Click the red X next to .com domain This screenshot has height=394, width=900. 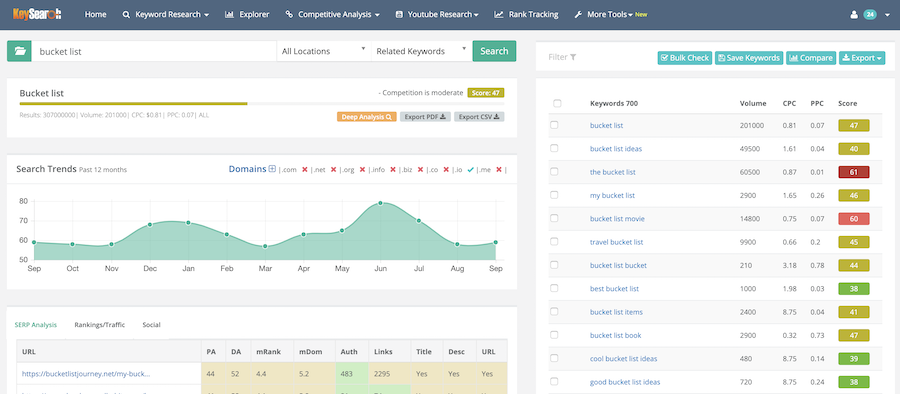tap(305, 169)
